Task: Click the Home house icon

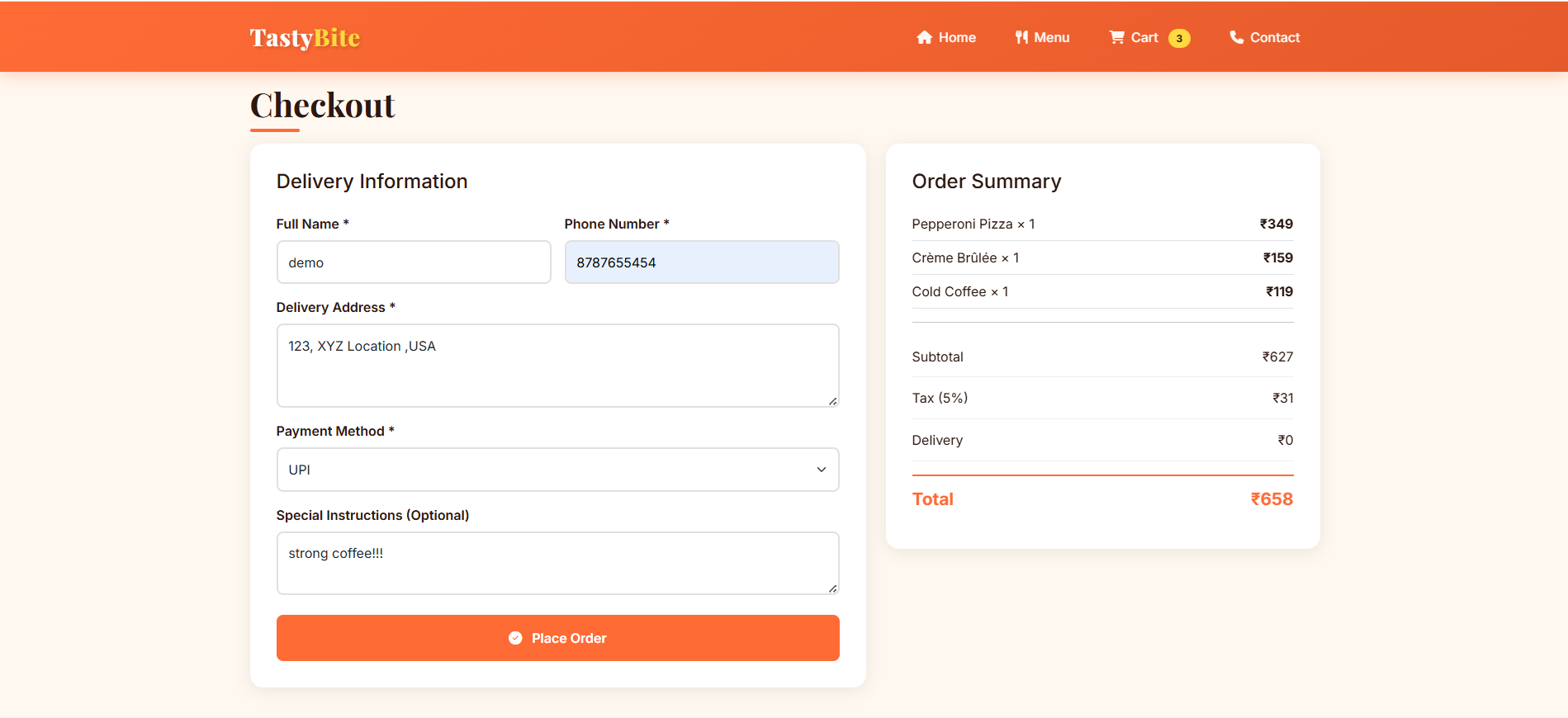Action: (924, 37)
